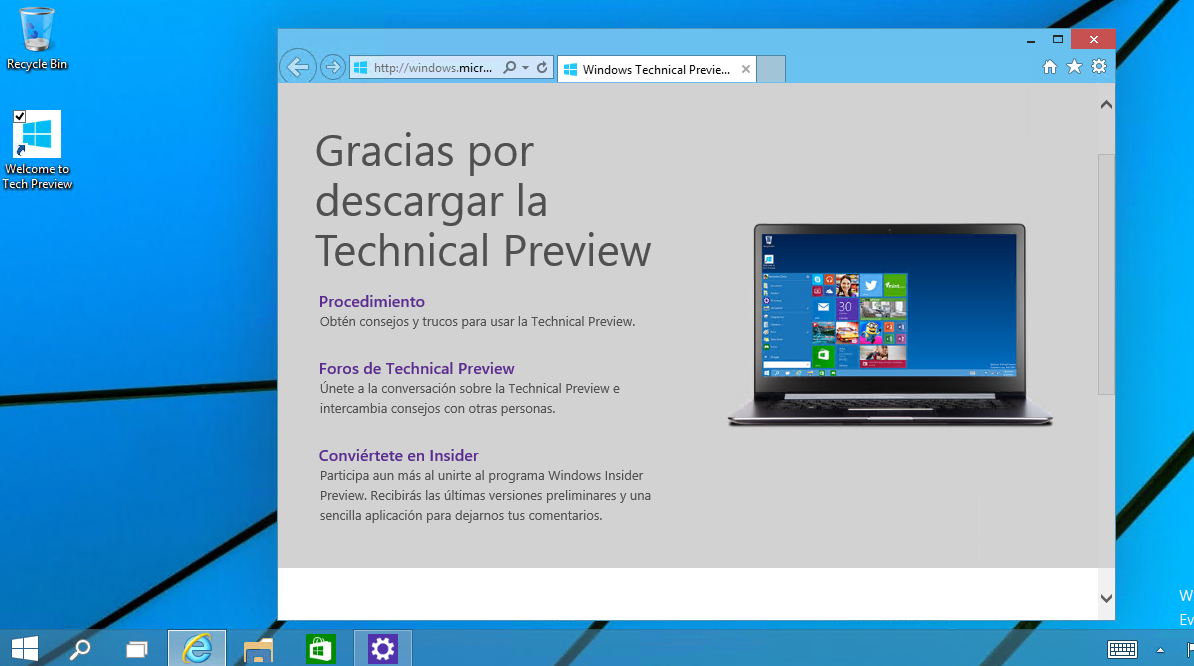Open the Internet Explorer home page icon
Viewport: 1194px width, 666px height.
click(x=1050, y=67)
